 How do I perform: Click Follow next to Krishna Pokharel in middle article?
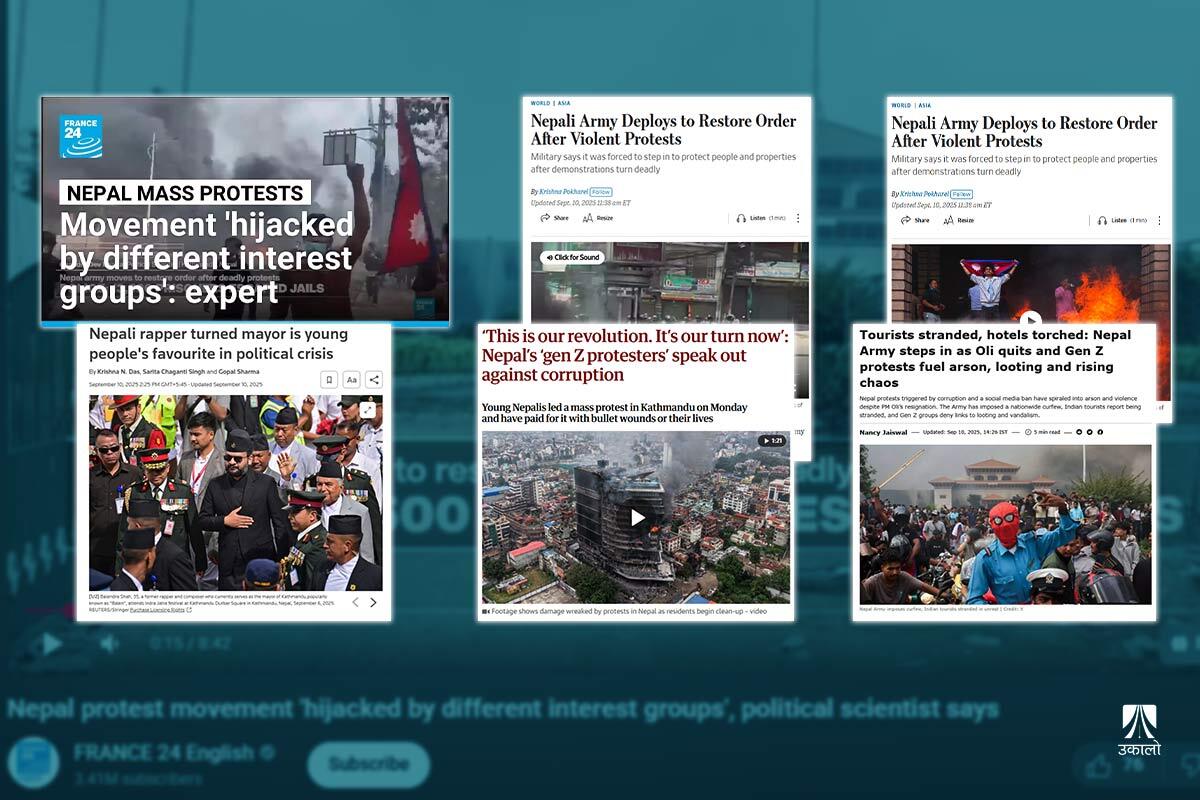tap(601, 192)
